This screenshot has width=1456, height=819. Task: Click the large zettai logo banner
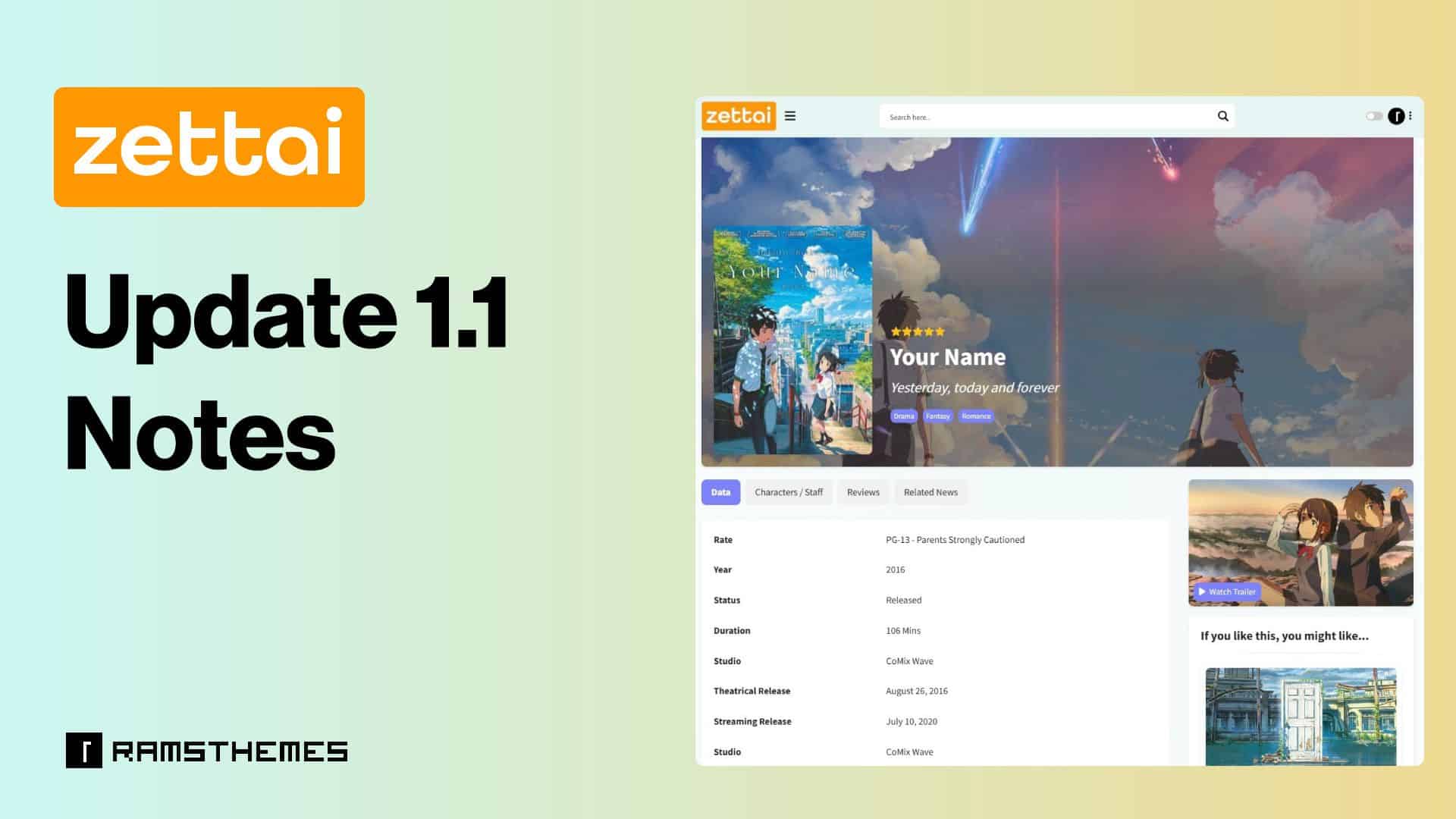[x=209, y=147]
